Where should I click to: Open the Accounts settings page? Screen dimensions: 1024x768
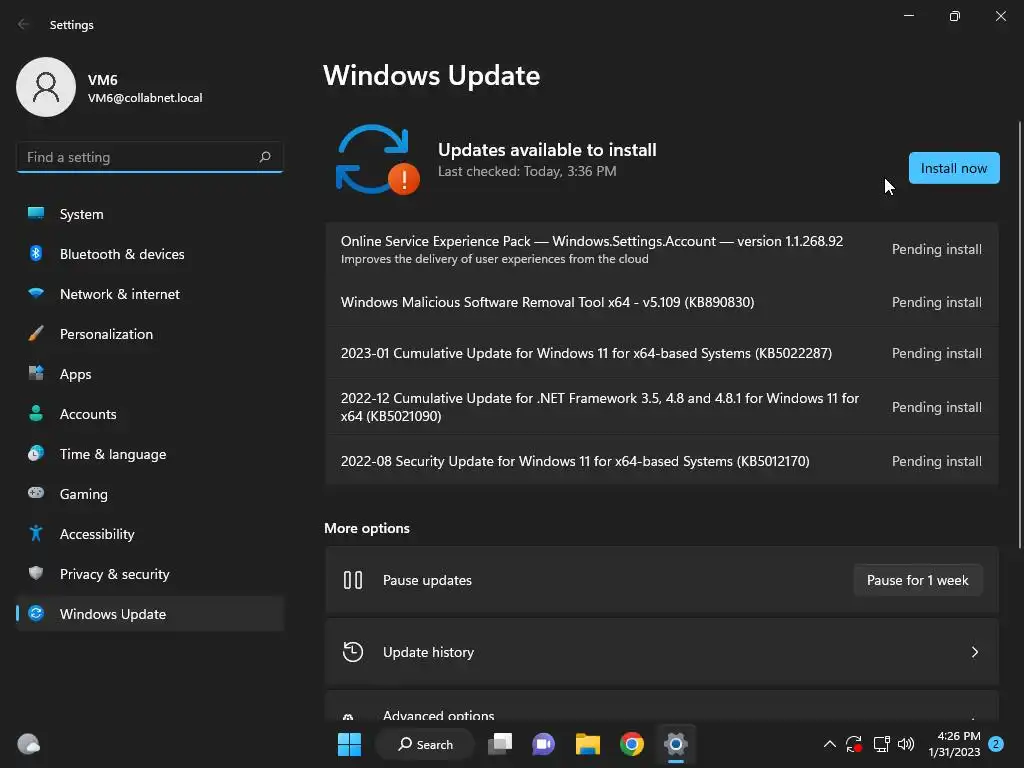pos(150,413)
